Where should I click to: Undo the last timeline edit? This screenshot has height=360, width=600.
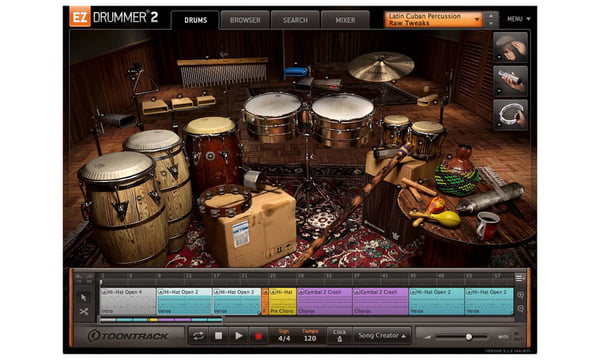tap(79, 277)
